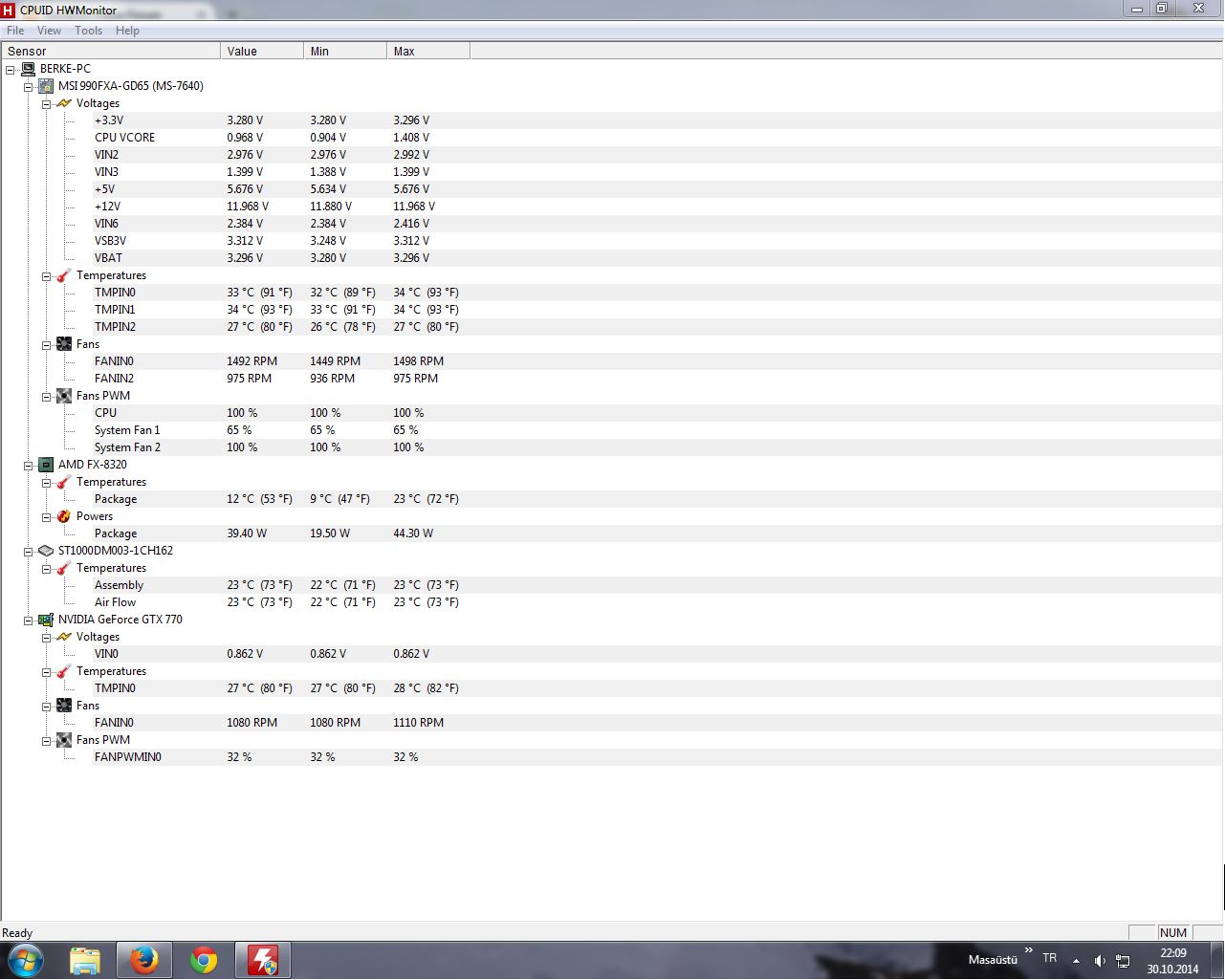Screen dimensions: 1225x980
Task: Click the 1.408 V CPU VCORE max value
Action: tap(411, 138)
